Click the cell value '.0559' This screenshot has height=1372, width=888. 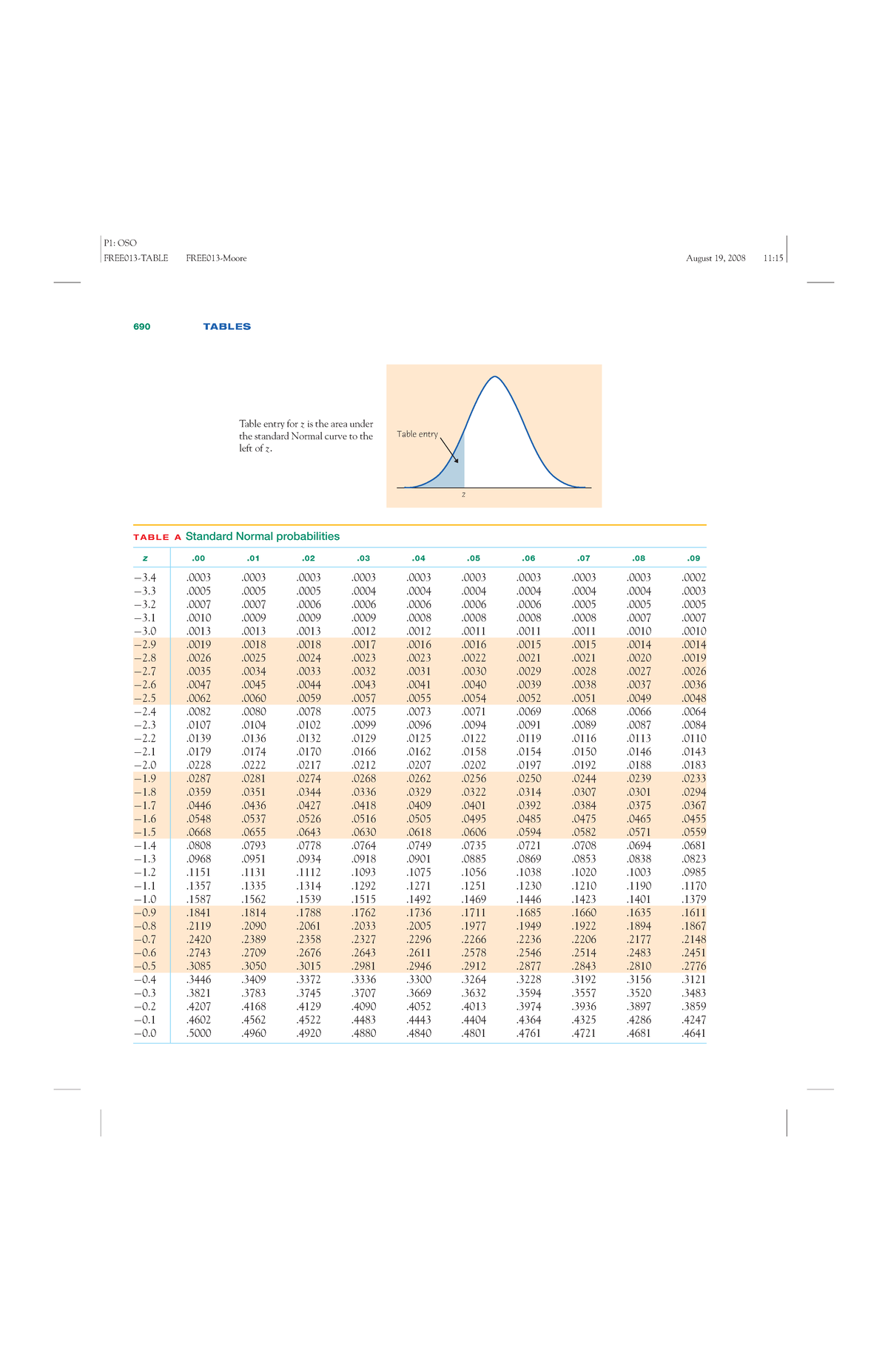point(693,832)
